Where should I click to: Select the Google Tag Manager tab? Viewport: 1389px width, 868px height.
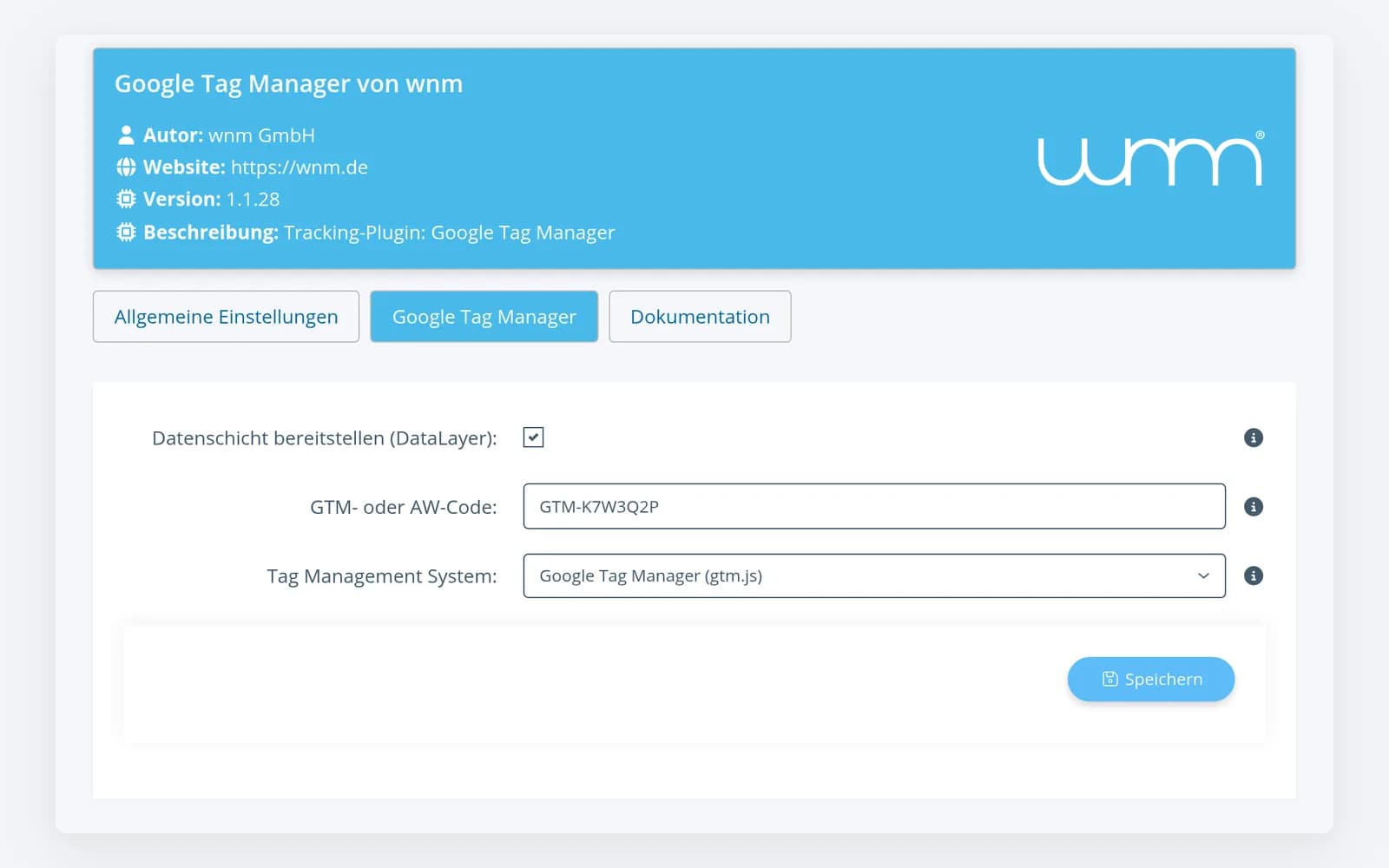[x=484, y=317]
